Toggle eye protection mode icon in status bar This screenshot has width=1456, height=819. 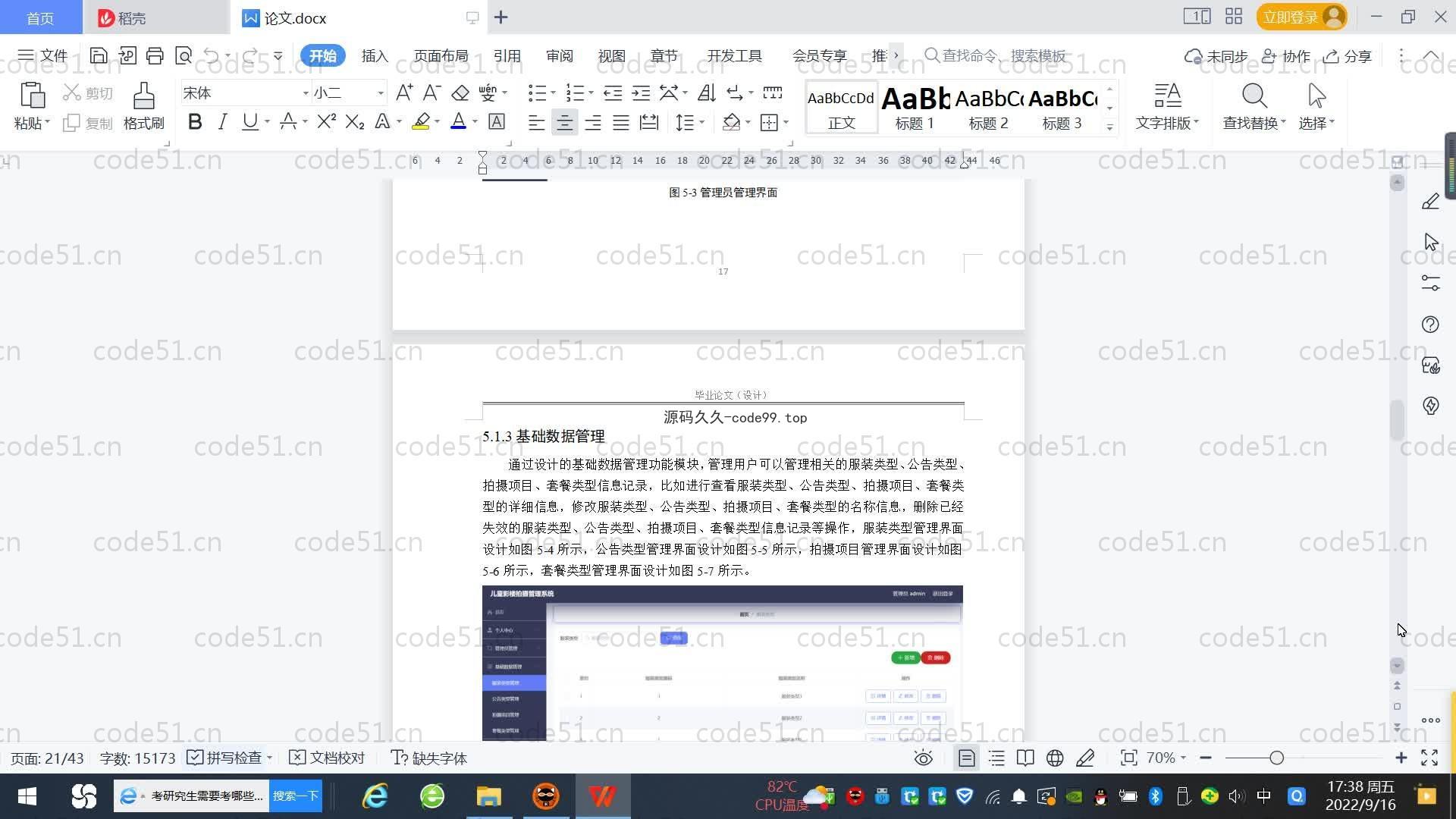[x=923, y=758]
